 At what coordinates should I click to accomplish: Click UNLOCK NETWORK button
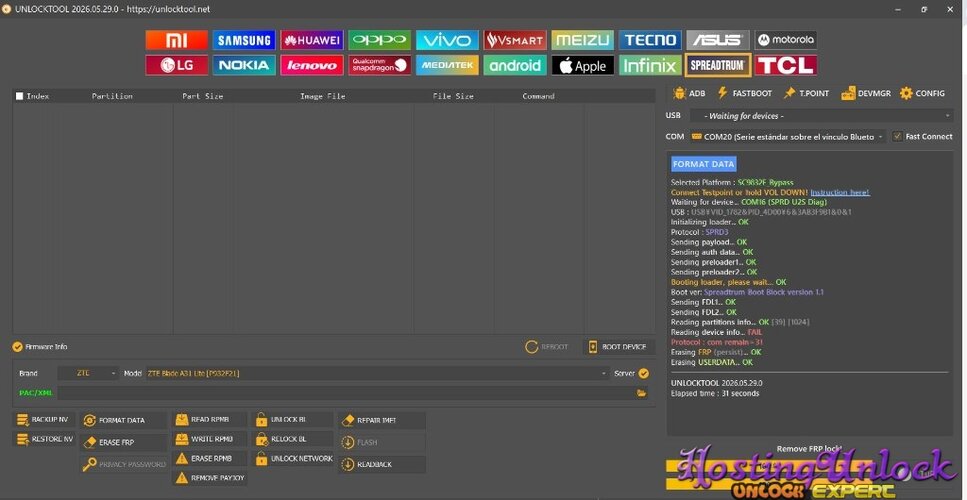click(293, 459)
